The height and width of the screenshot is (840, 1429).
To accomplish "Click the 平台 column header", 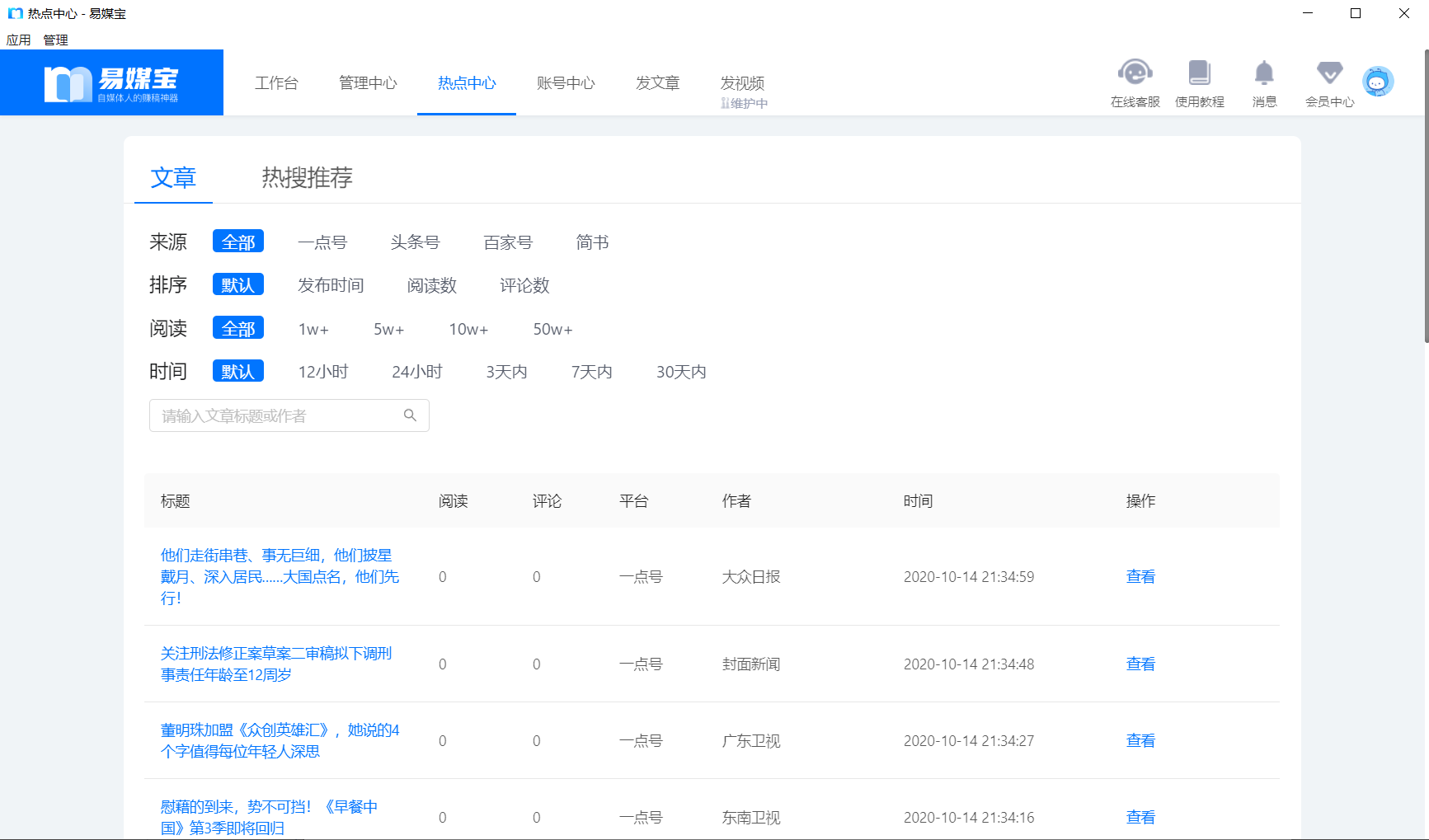I will pos(633,500).
